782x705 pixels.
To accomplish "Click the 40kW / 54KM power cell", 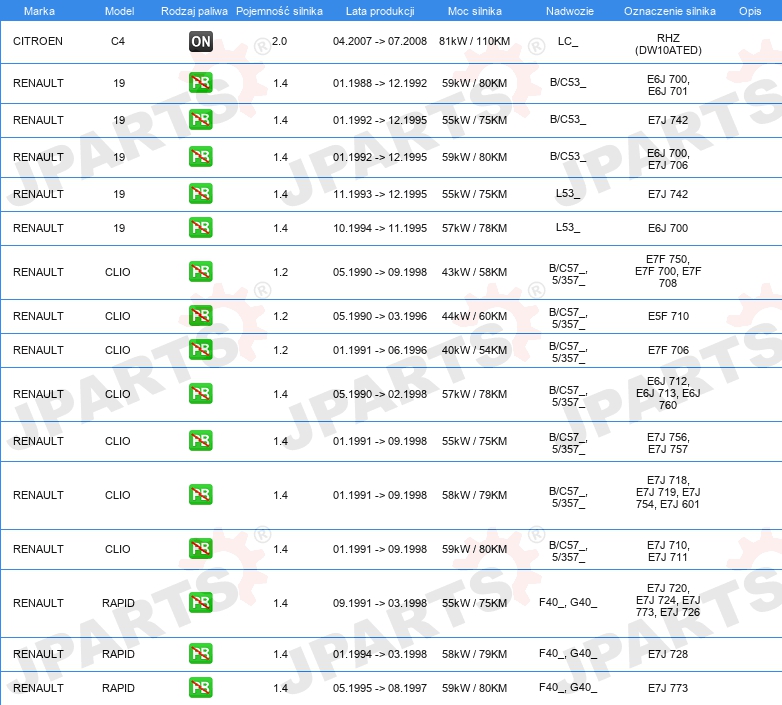I will pos(474,350).
